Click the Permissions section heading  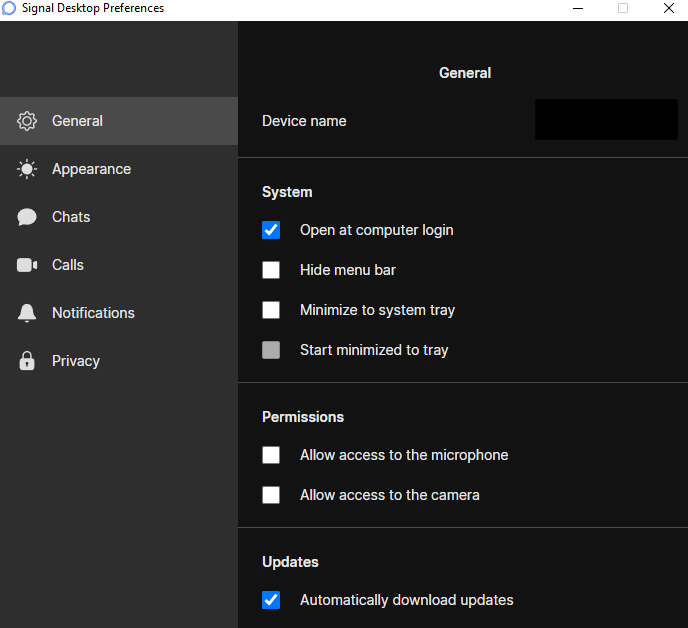click(x=303, y=417)
